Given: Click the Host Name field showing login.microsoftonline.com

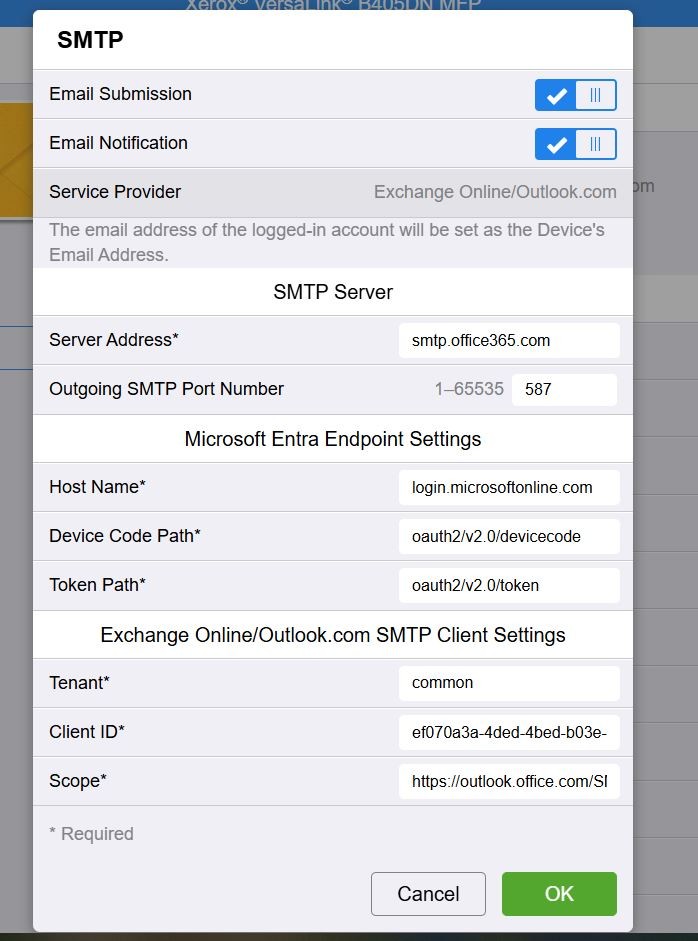Looking at the screenshot, I should coord(508,487).
